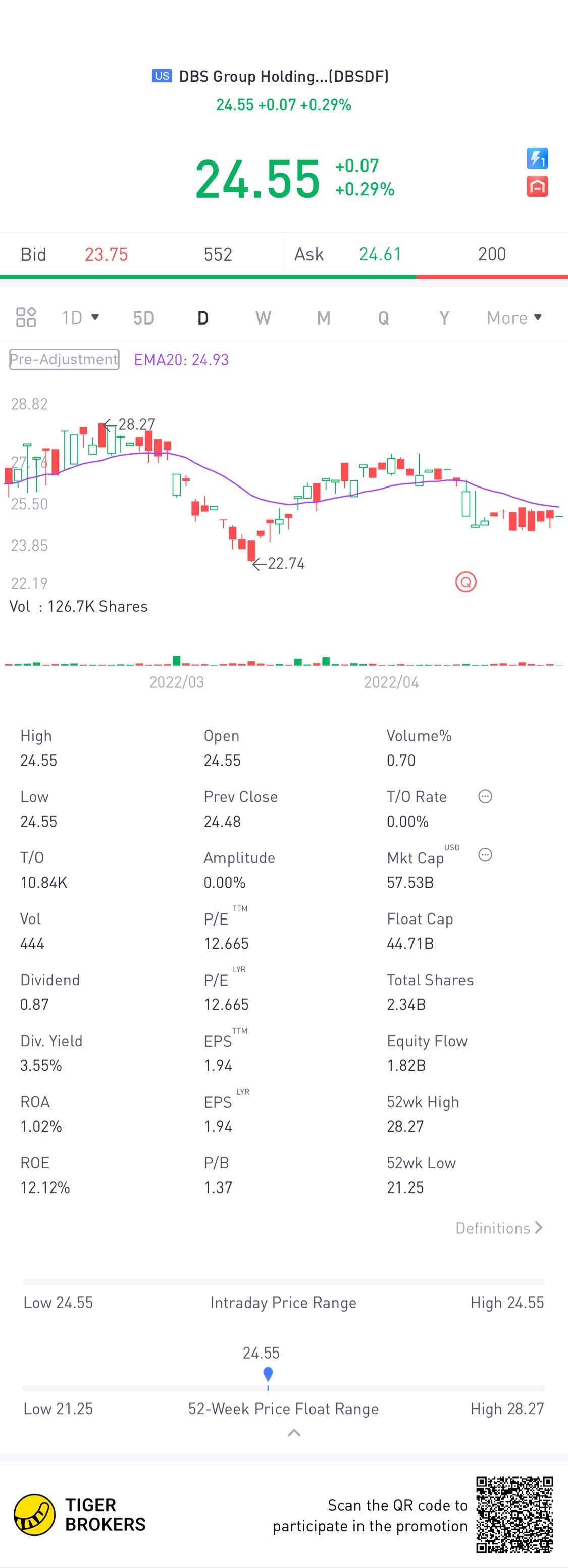The height and width of the screenshot is (1568, 568).
Task: Tap the US market badge
Action: 162,76
